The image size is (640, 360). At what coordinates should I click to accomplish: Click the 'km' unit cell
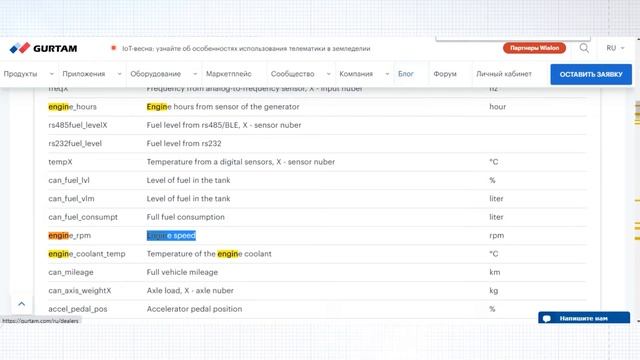tap(495, 272)
